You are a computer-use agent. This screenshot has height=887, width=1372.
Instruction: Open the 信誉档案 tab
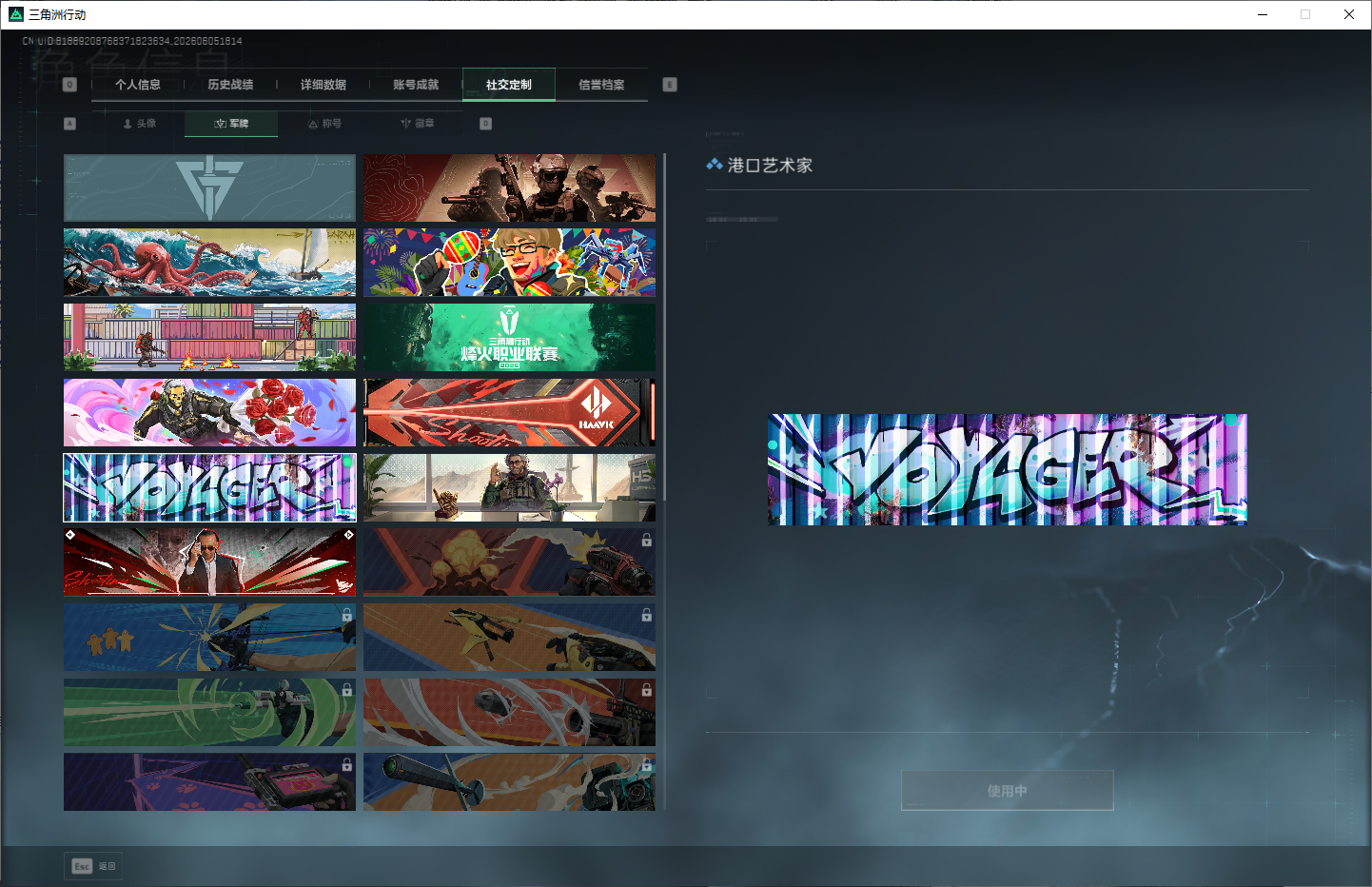coord(601,85)
